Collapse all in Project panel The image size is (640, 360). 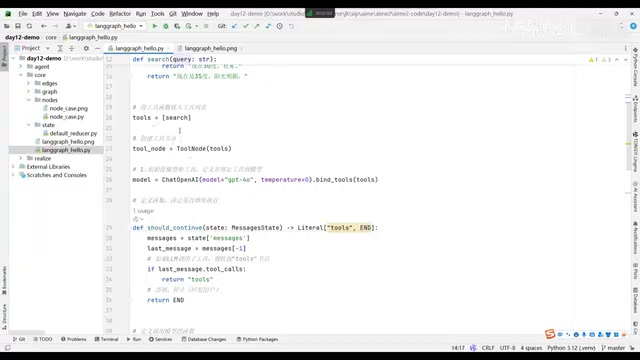(71, 48)
